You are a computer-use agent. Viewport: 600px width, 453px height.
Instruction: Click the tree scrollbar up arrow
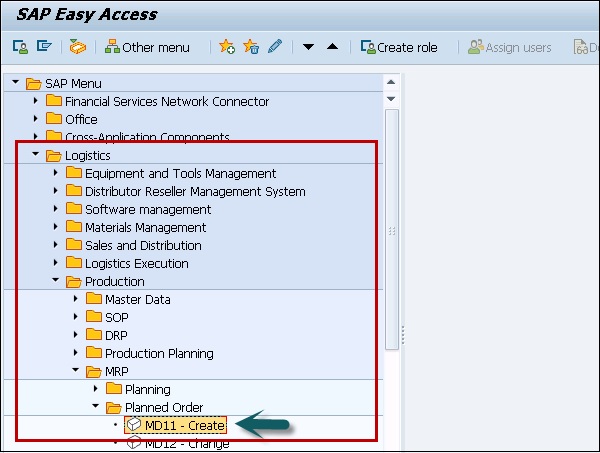(391, 82)
